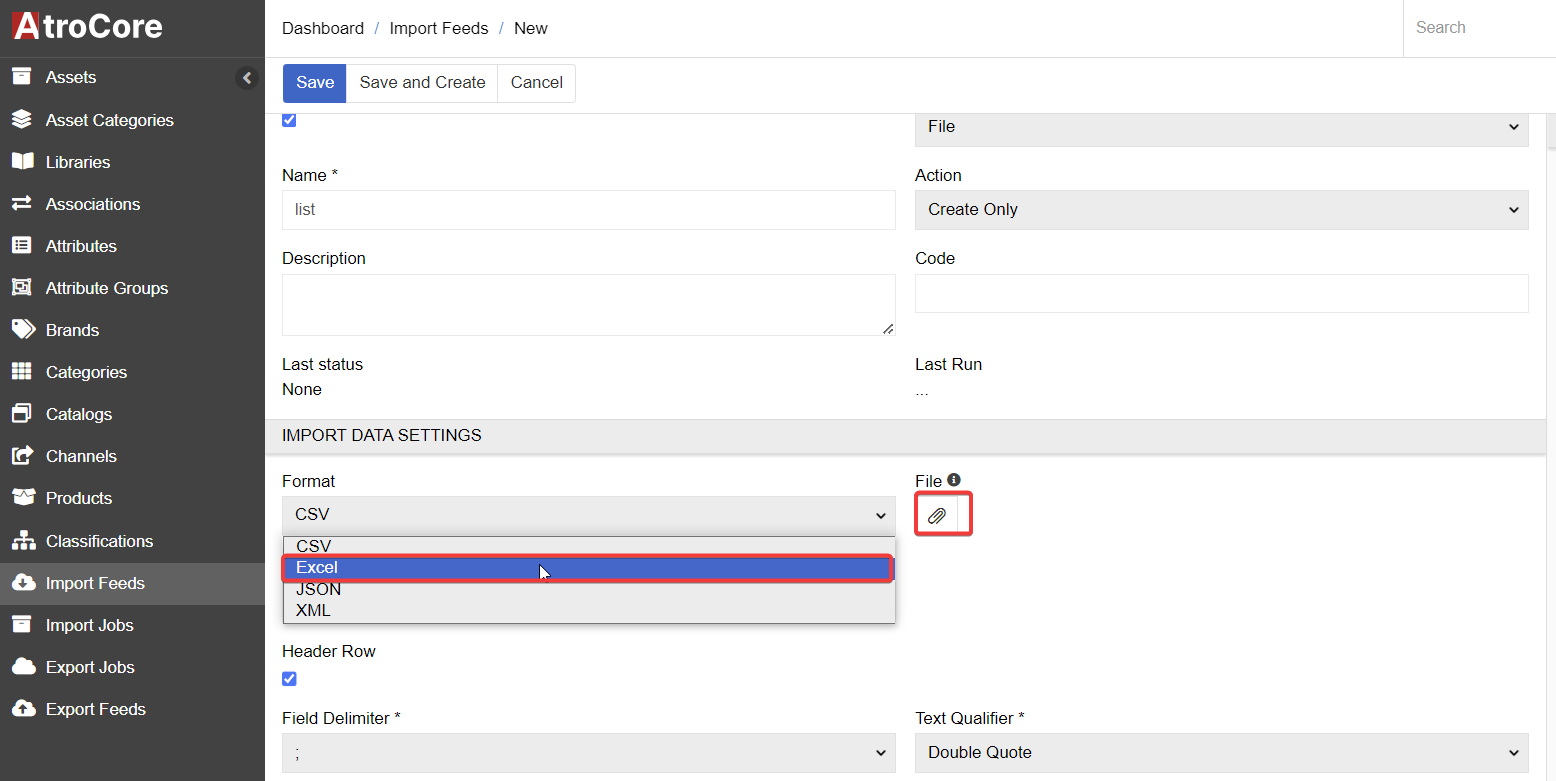Toggle the checkbox above the Name field
The height and width of the screenshot is (781, 1556).
click(289, 120)
